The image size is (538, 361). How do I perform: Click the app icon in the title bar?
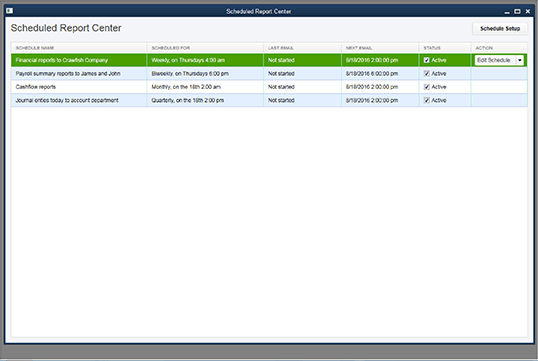click(9, 11)
